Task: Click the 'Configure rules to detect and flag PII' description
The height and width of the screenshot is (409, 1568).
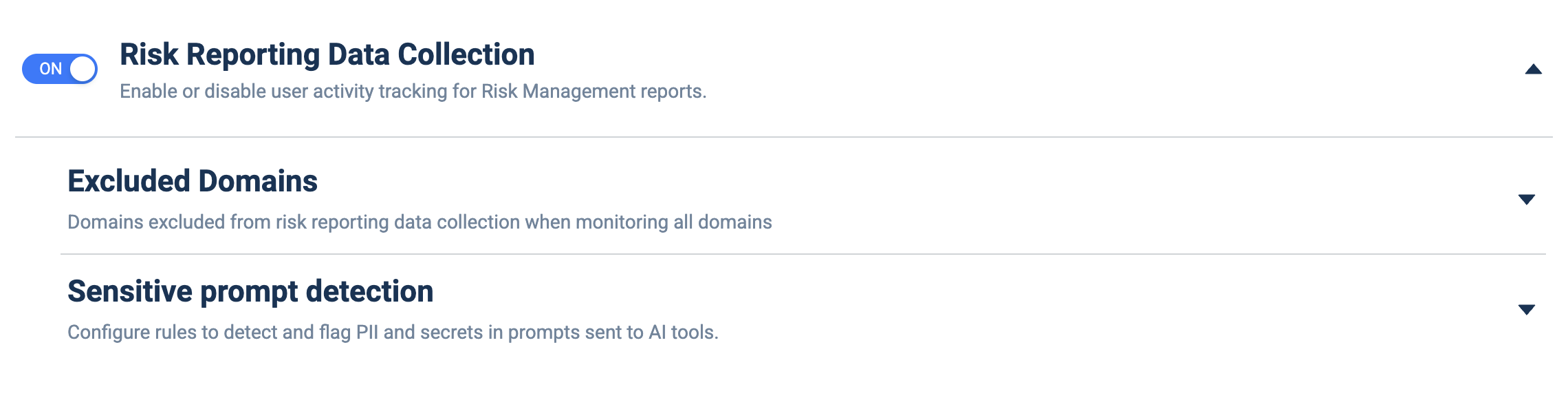Action: [x=393, y=332]
